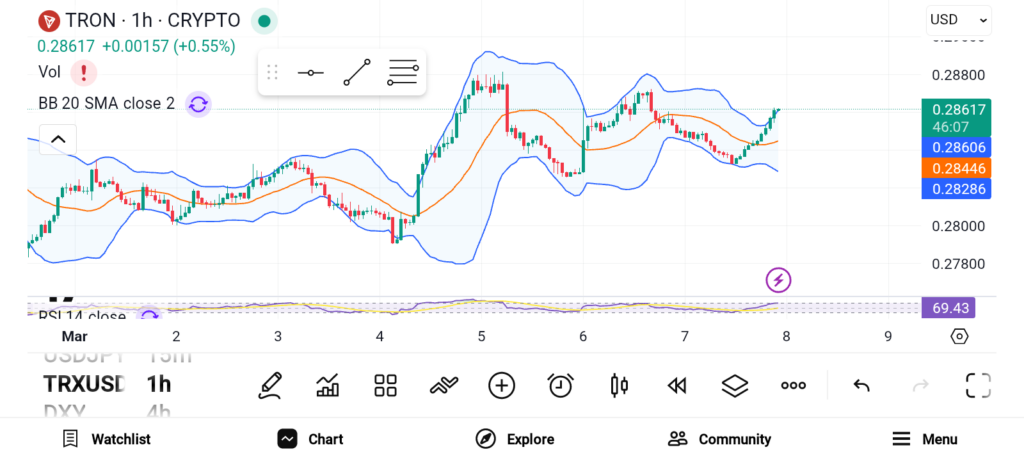Select the horizontal line drawing tool
1024x461 pixels.
(310, 73)
